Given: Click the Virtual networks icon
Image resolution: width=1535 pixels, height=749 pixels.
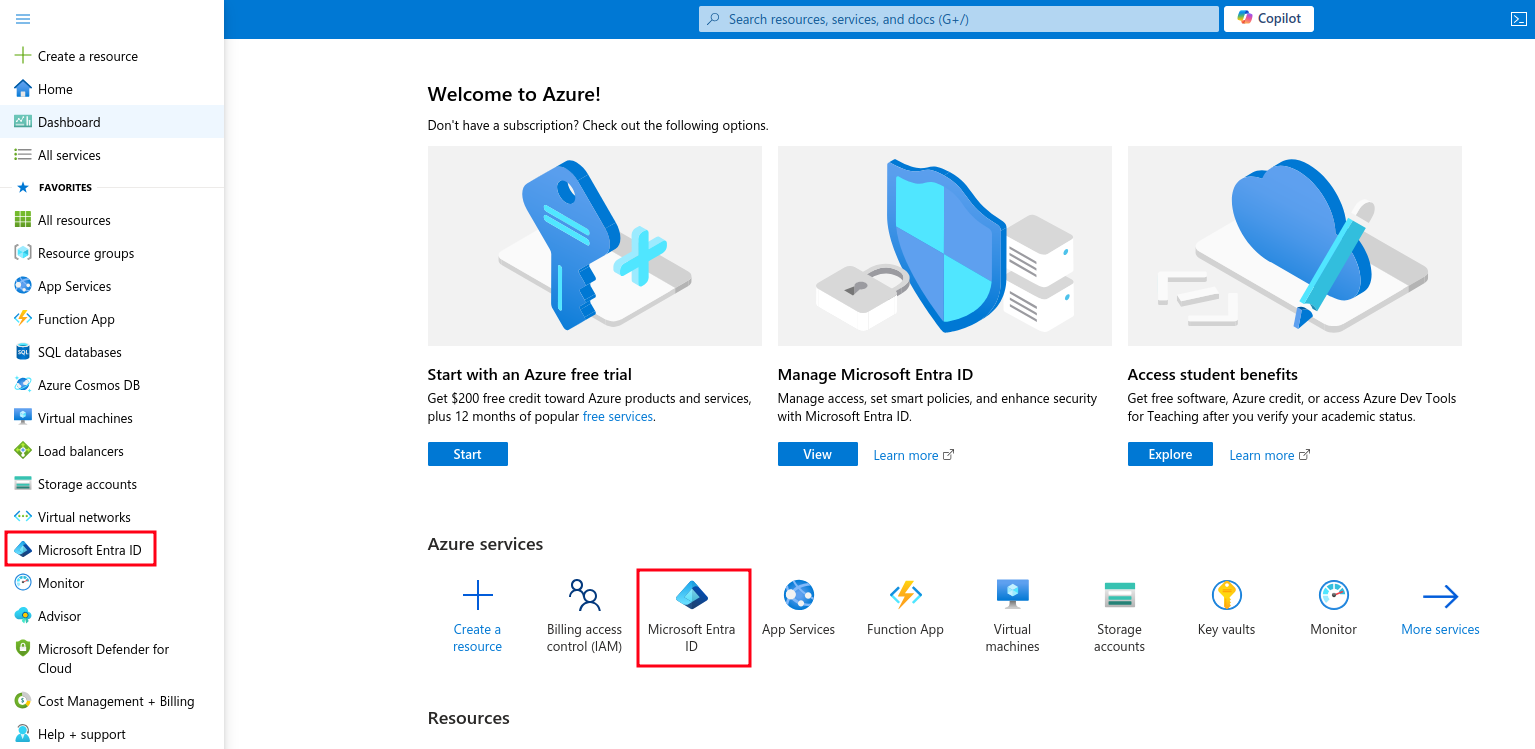Looking at the screenshot, I should click(x=23, y=517).
